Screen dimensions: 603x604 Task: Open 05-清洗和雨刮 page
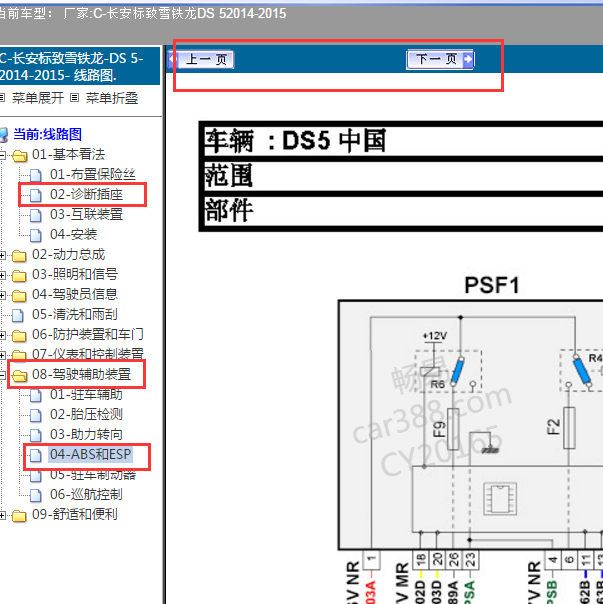click(75, 314)
